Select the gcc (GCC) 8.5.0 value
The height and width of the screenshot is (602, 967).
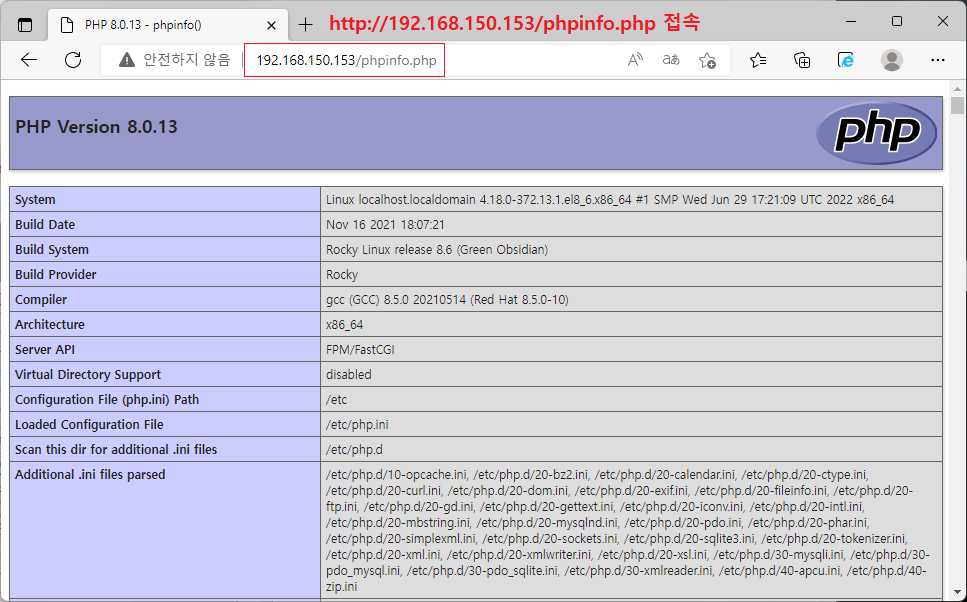click(x=447, y=300)
